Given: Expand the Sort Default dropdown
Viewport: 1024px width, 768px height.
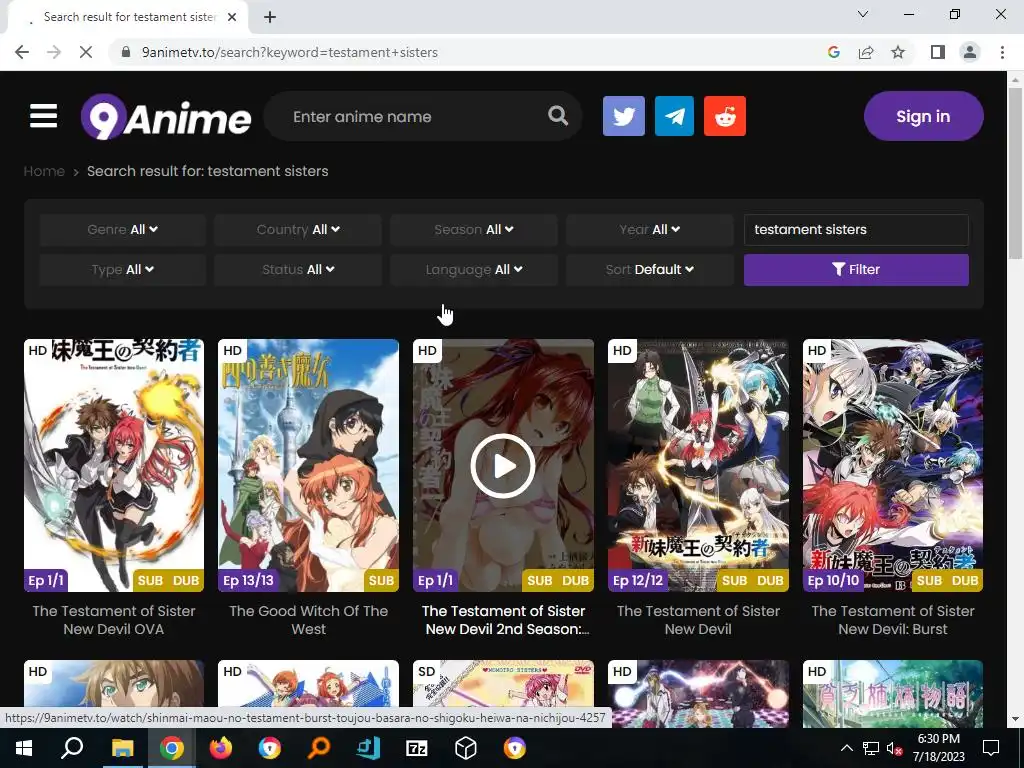Looking at the screenshot, I should pyautogui.click(x=649, y=269).
